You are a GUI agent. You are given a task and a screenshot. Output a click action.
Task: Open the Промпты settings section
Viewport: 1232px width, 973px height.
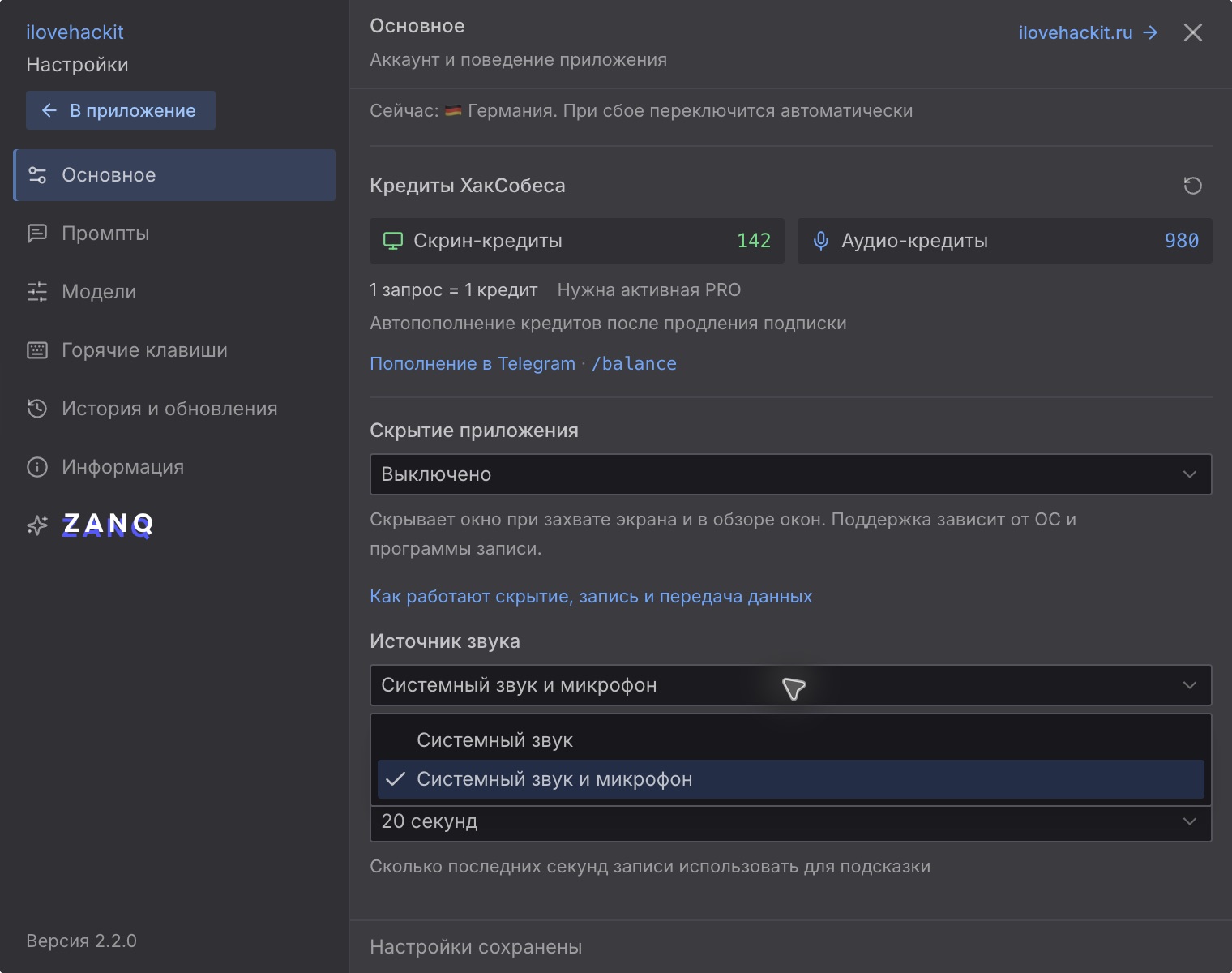(x=174, y=234)
